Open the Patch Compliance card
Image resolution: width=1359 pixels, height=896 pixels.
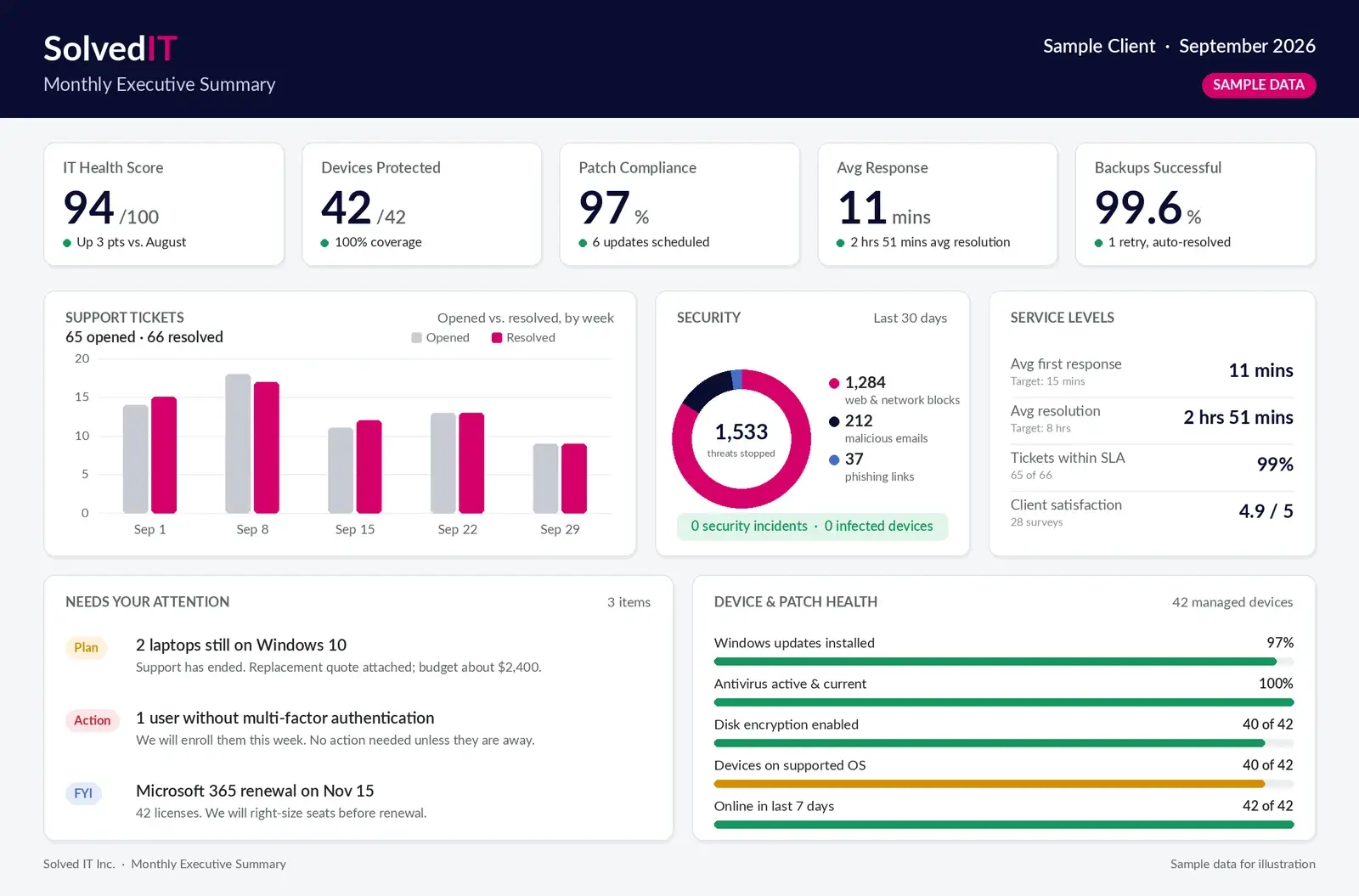click(x=679, y=204)
